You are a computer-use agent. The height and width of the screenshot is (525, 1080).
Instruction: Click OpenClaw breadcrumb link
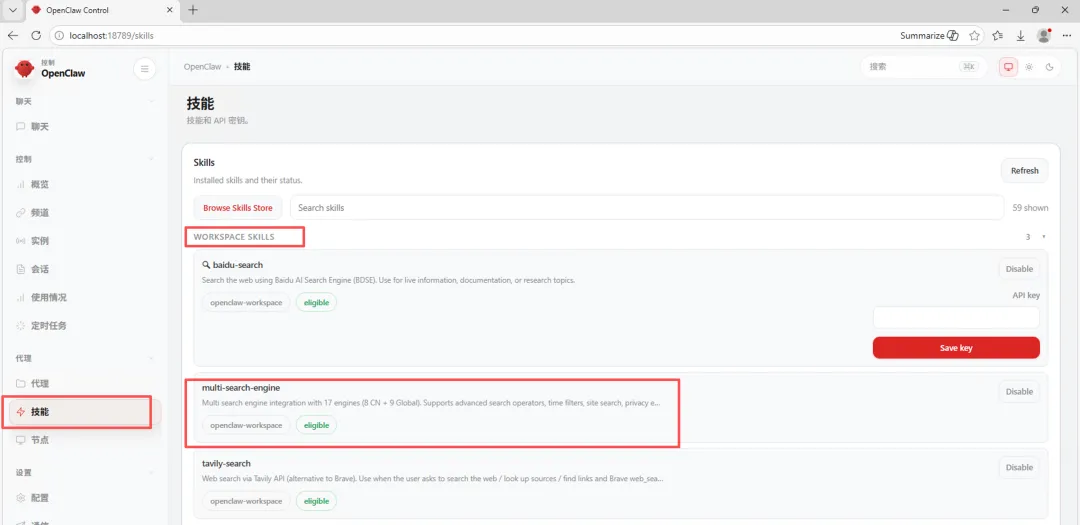(x=202, y=67)
